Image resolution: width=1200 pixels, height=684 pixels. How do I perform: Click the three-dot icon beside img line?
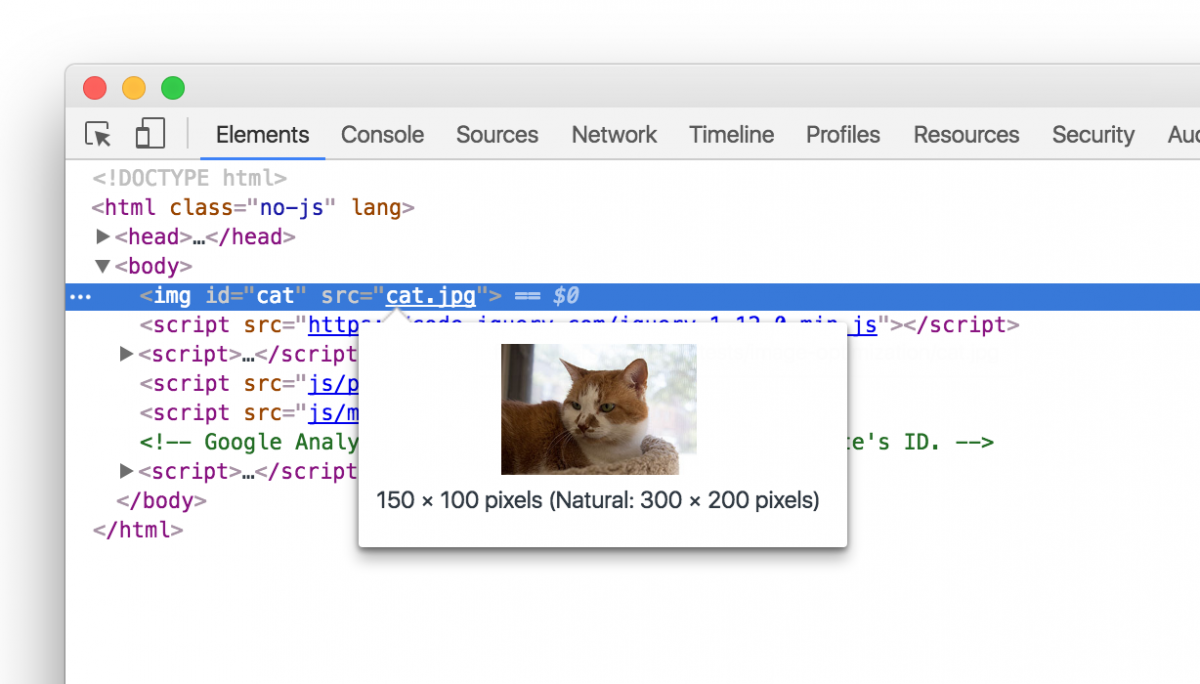click(79, 297)
